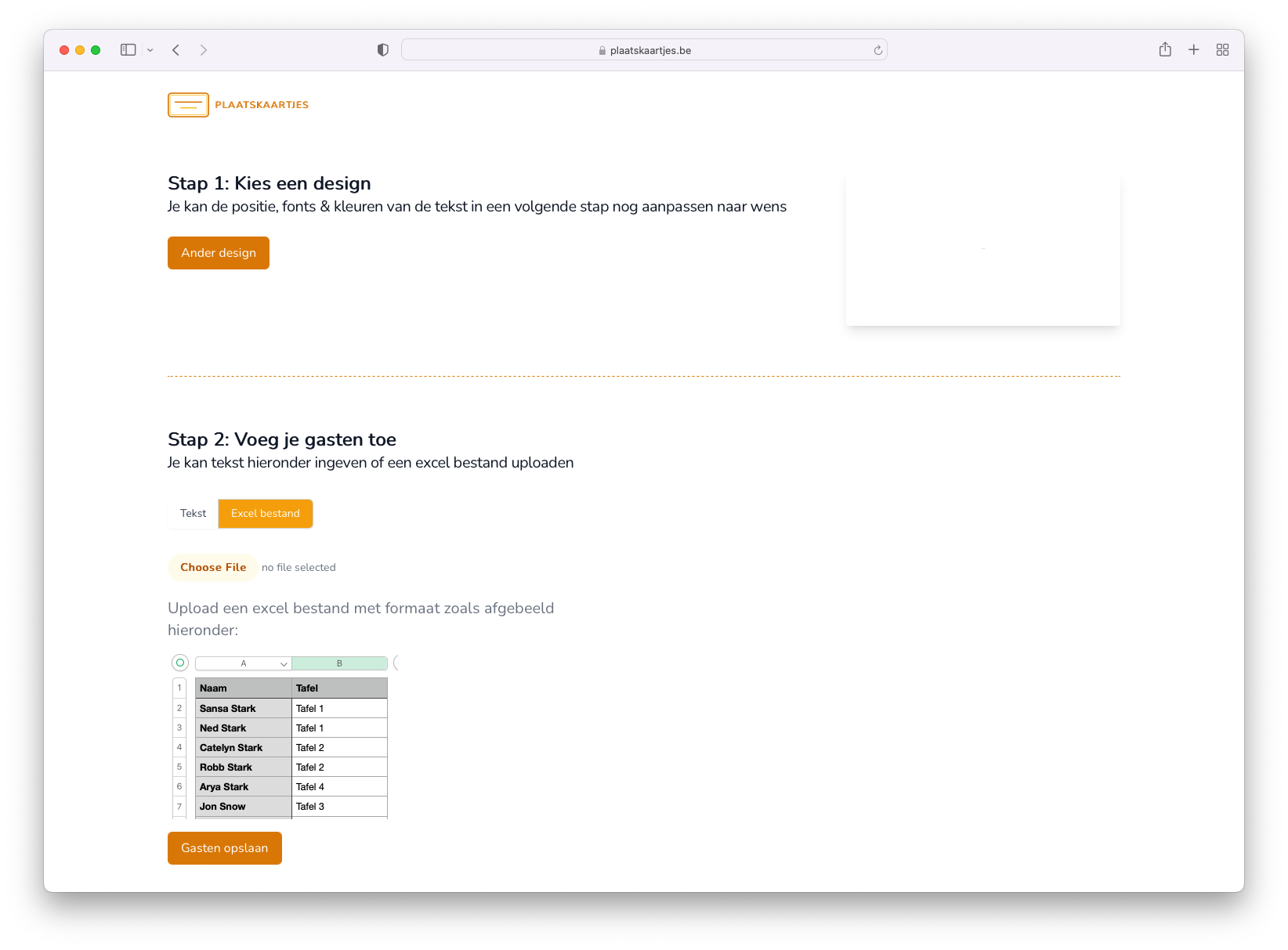This screenshot has width=1288, height=950.
Task: Close the Safari window with red button
Action: [64, 50]
